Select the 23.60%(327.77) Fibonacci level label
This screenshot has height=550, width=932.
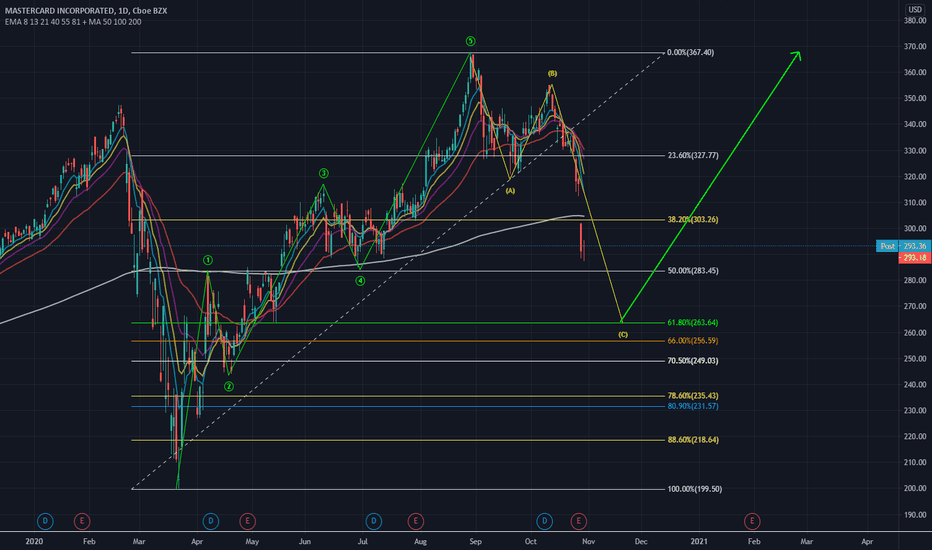pos(693,155)
